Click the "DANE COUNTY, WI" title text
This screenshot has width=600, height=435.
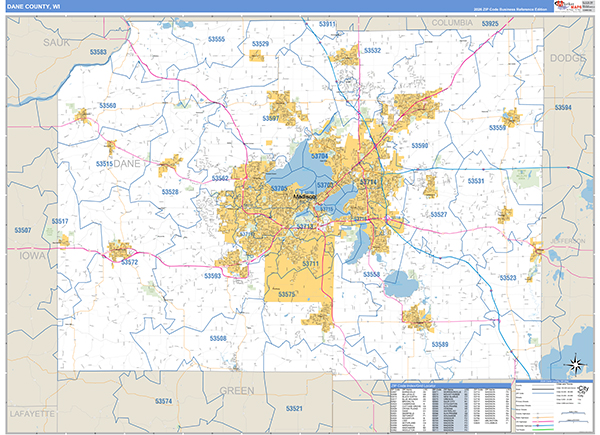[33, 7]
